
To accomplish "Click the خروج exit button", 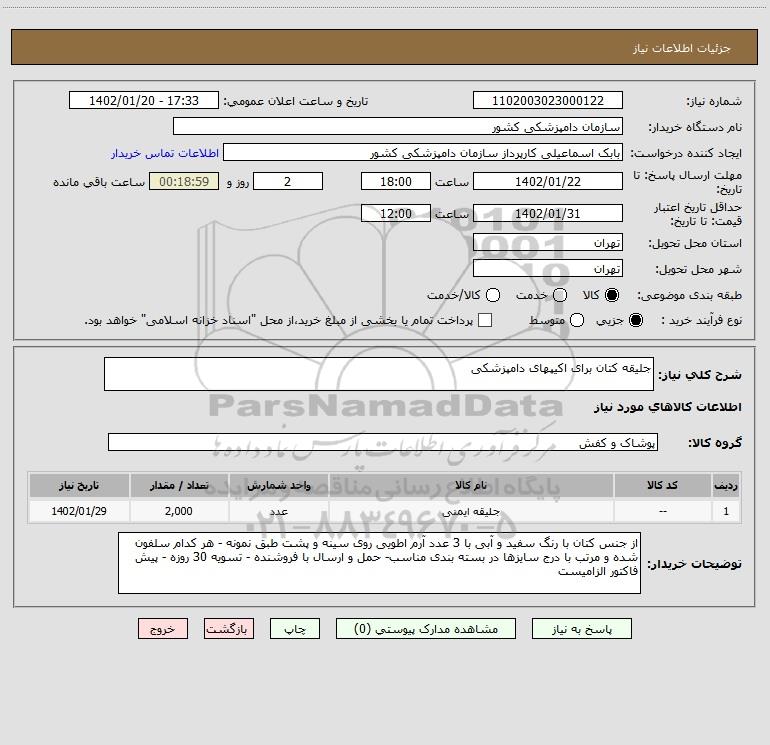I will (x=163, y=629).
